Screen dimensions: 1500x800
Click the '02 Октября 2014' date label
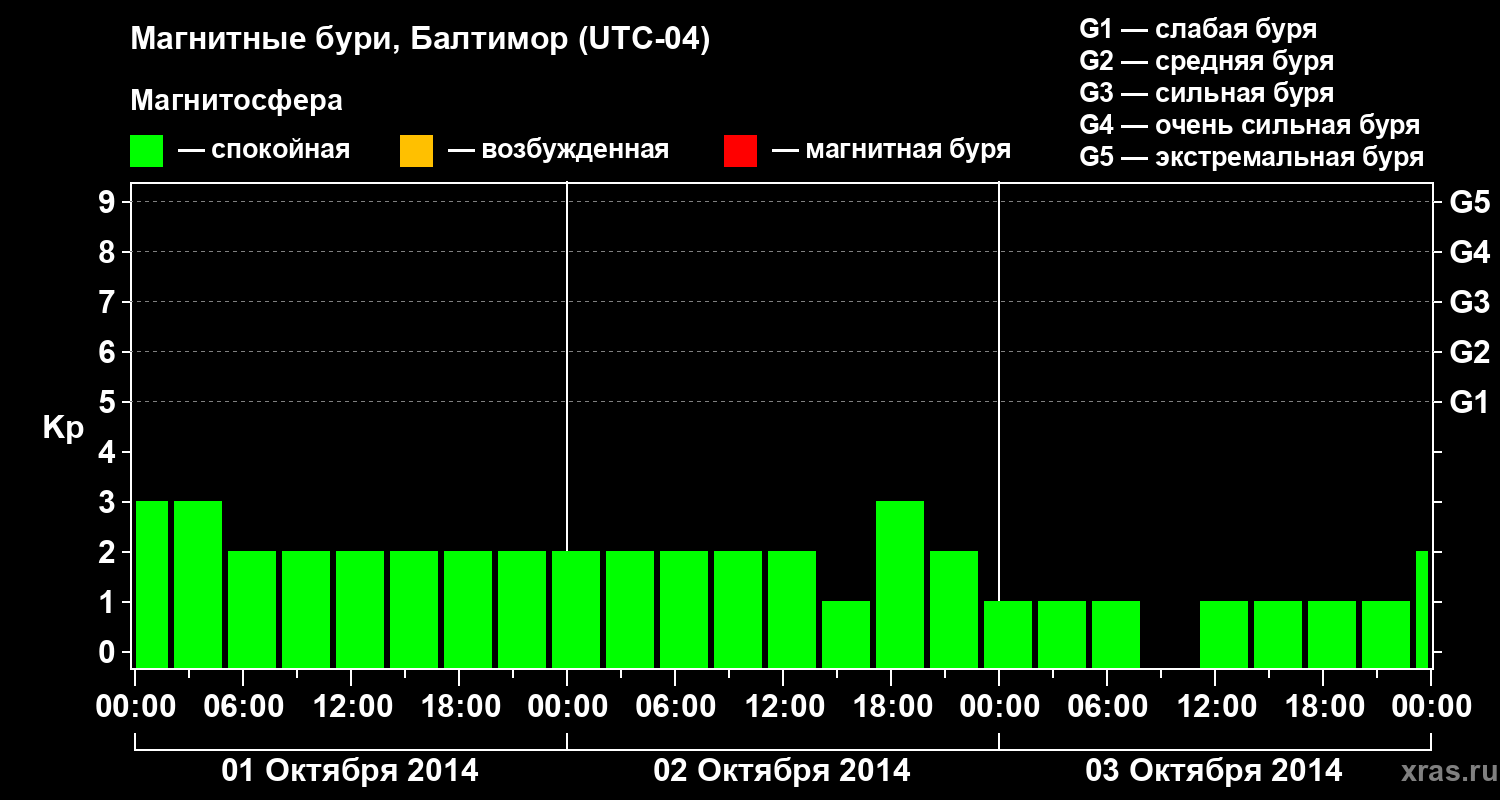click(782, 771)
